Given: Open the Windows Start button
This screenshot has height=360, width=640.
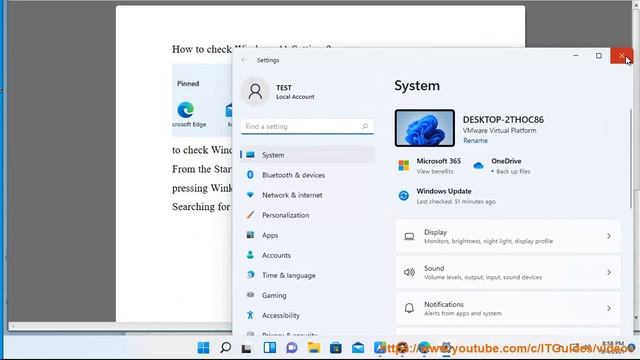Looking at the screenshot, I should [x=203, y=348].
